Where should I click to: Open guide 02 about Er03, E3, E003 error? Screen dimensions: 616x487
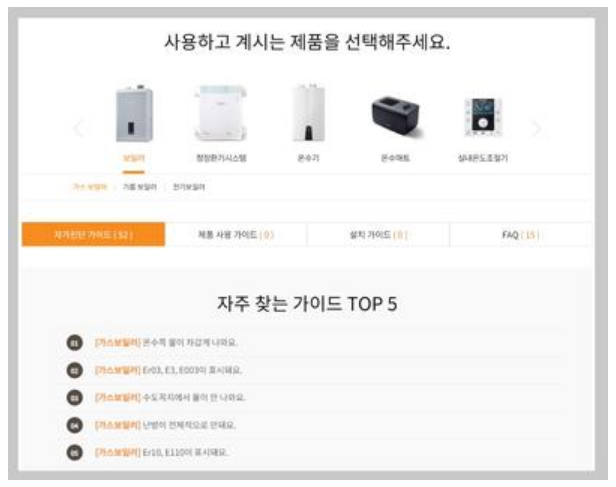169,370
